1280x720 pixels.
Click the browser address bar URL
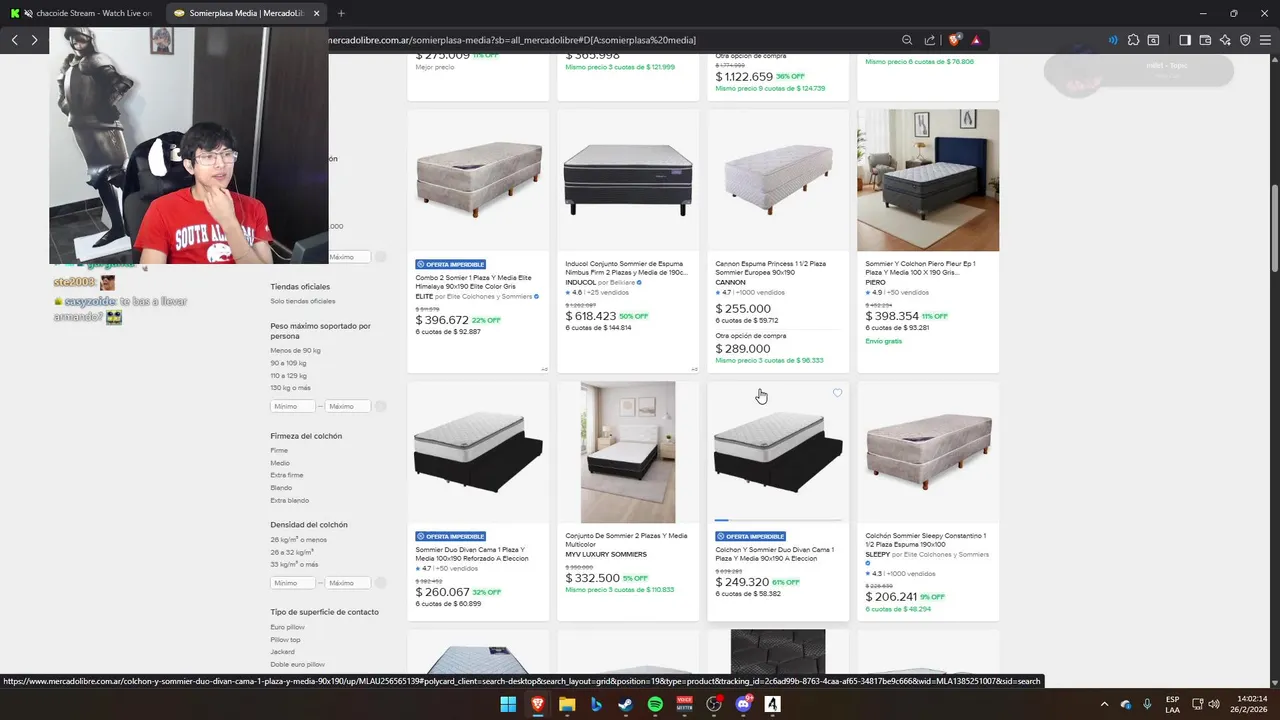click(512, 40)
